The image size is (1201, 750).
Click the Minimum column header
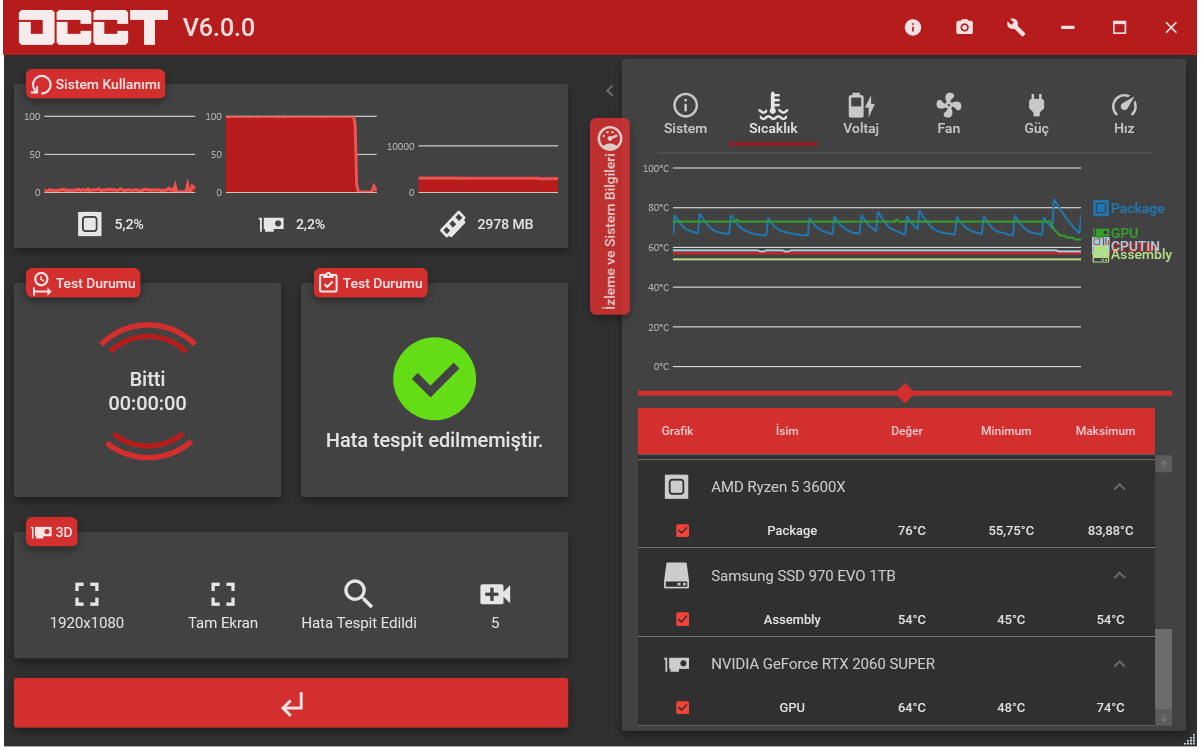(1006, 431)
